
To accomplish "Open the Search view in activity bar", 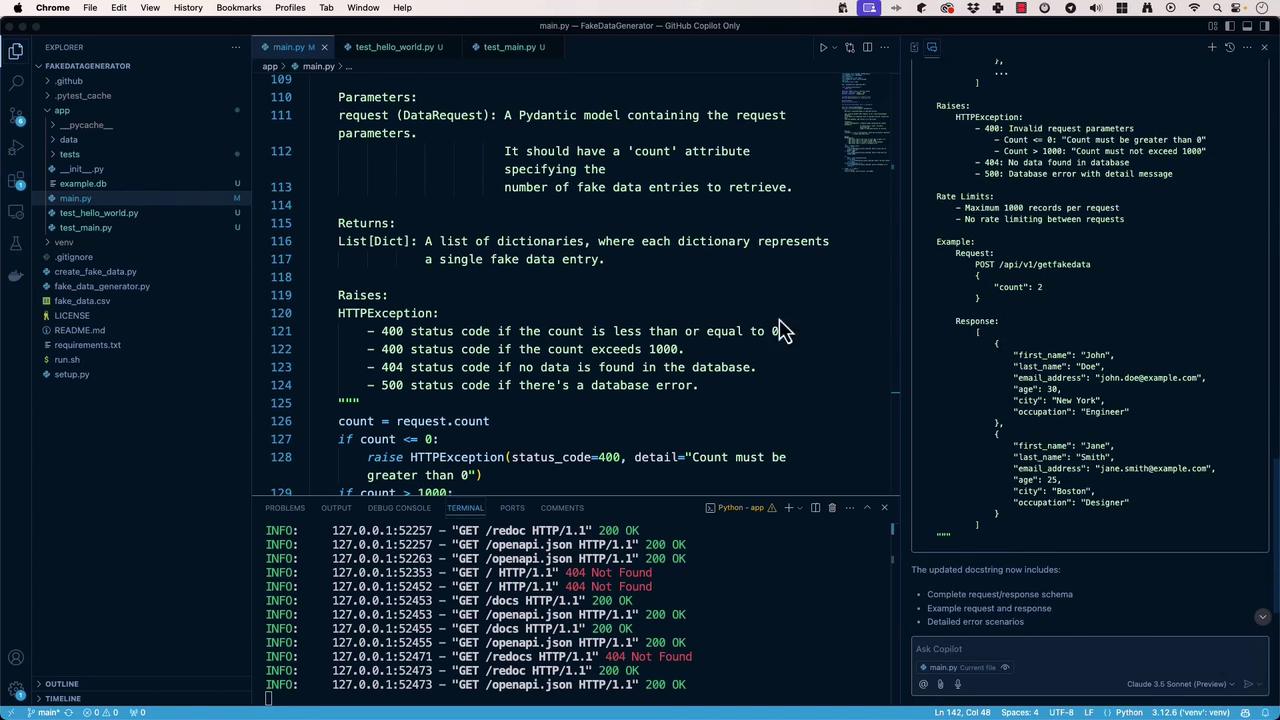I will click(x=16, y=84).
